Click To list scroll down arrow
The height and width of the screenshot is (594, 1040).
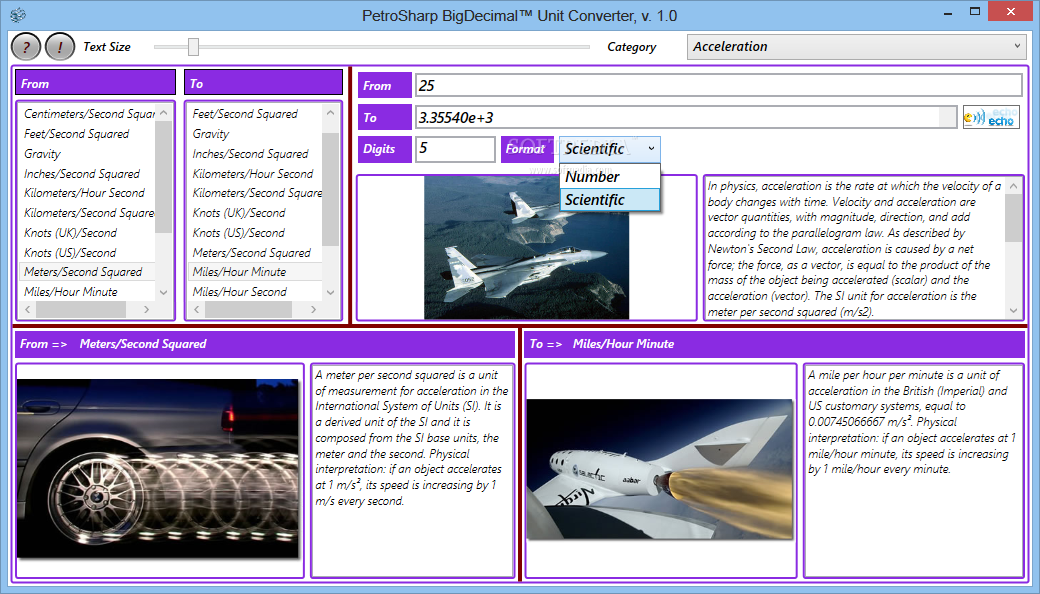coord(330,292)
